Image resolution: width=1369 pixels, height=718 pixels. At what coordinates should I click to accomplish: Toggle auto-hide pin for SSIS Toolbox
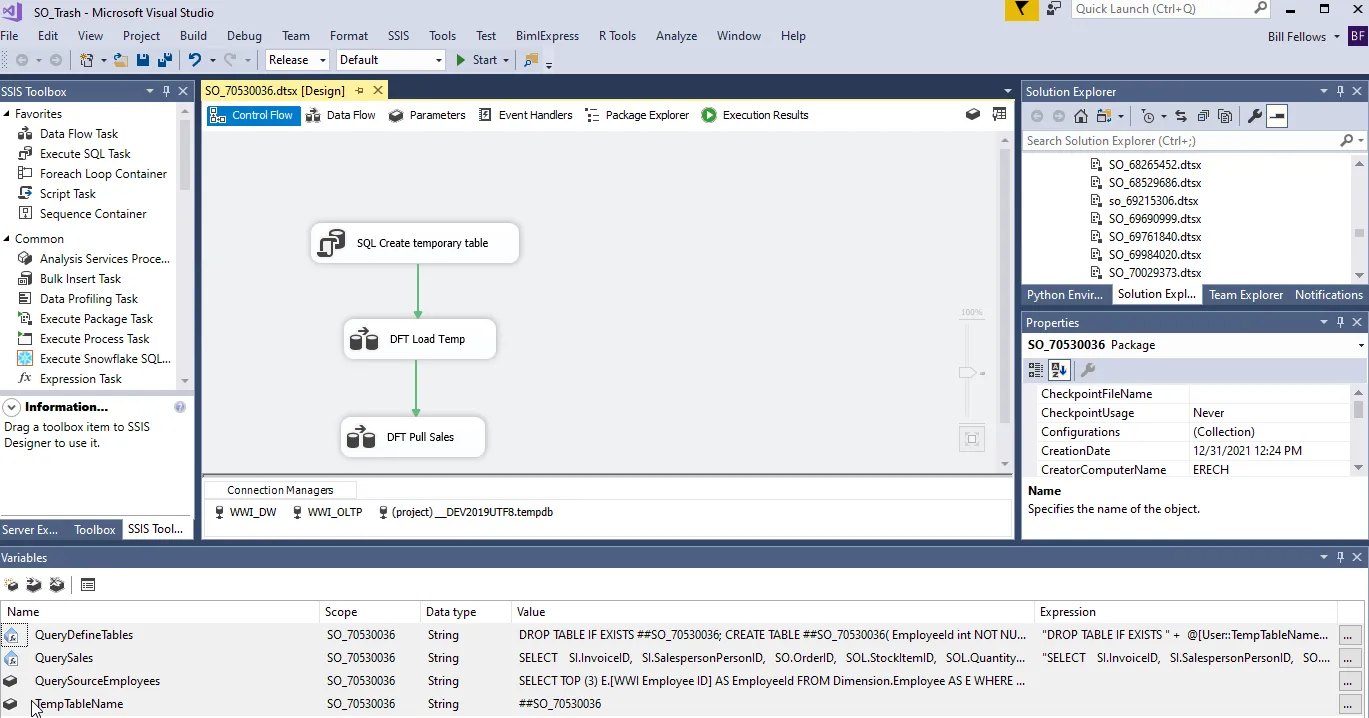pyautogui.click(x=166, y=91)
